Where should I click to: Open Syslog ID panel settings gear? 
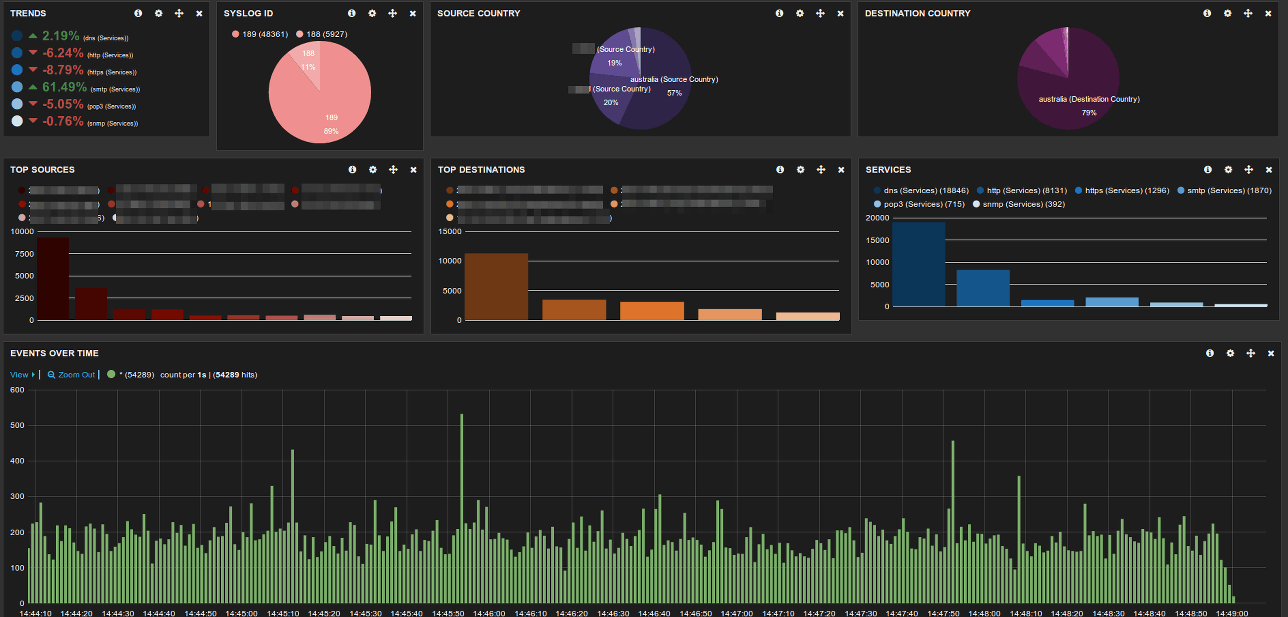click(x=372, y=14)
